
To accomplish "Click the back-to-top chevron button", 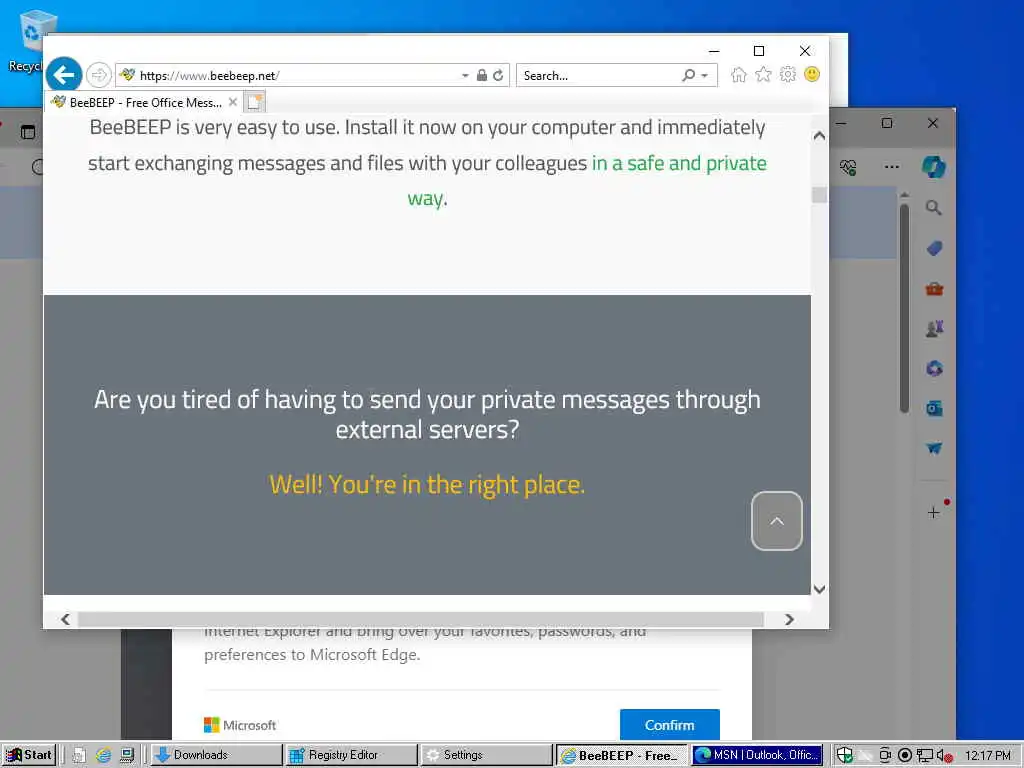I will coord(776,521).
